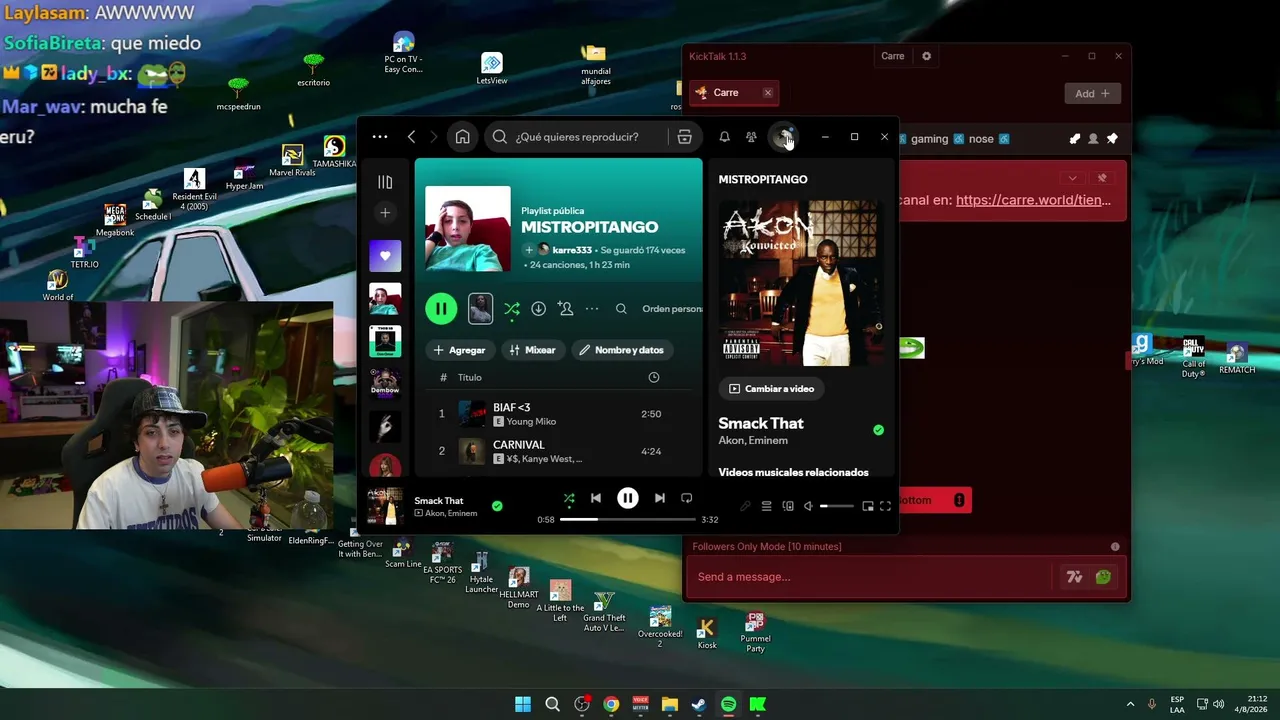Enter Spotify full screen mode

[885, 506]
